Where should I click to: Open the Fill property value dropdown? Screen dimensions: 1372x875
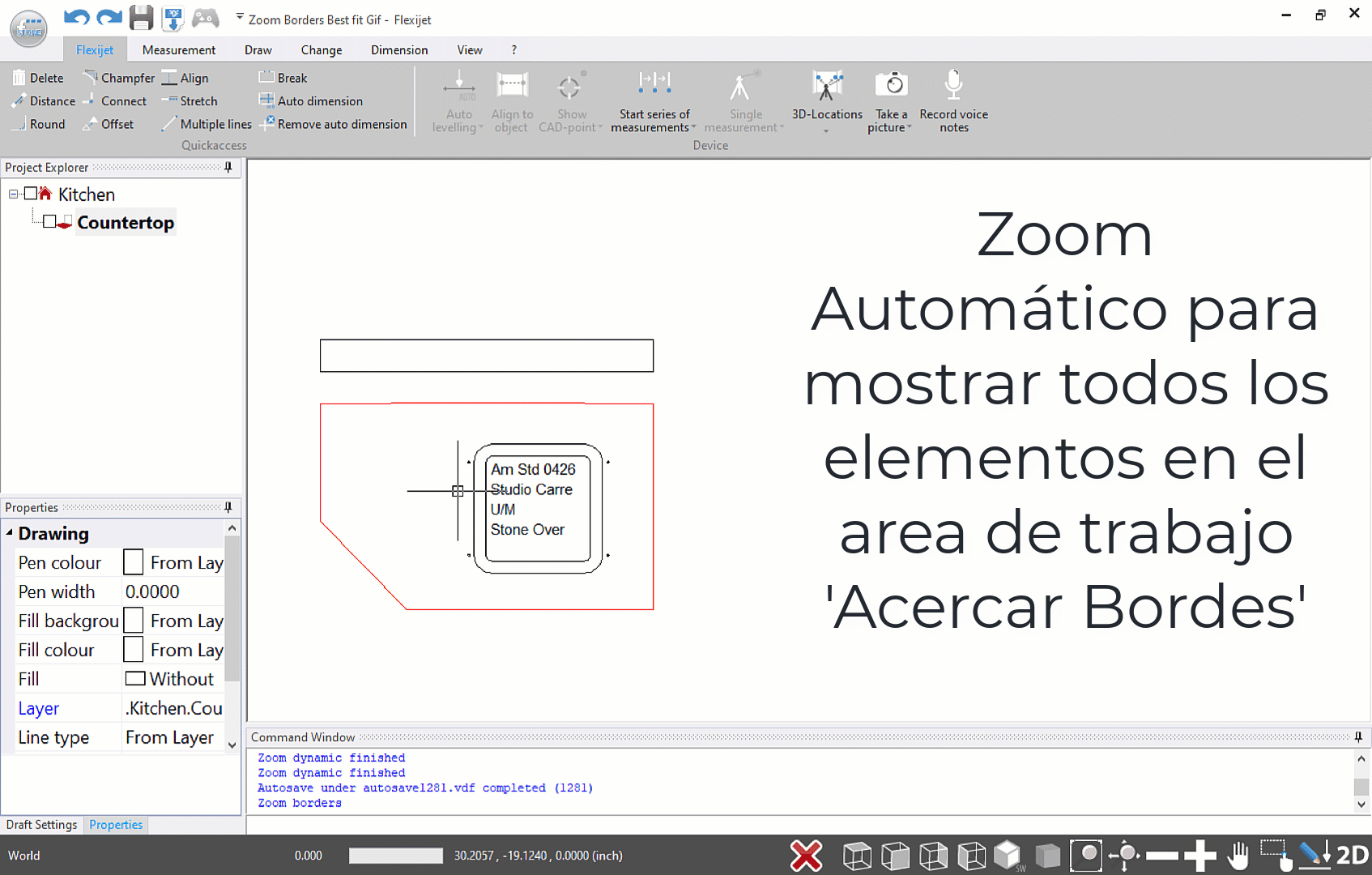click(x=173, y=679)
